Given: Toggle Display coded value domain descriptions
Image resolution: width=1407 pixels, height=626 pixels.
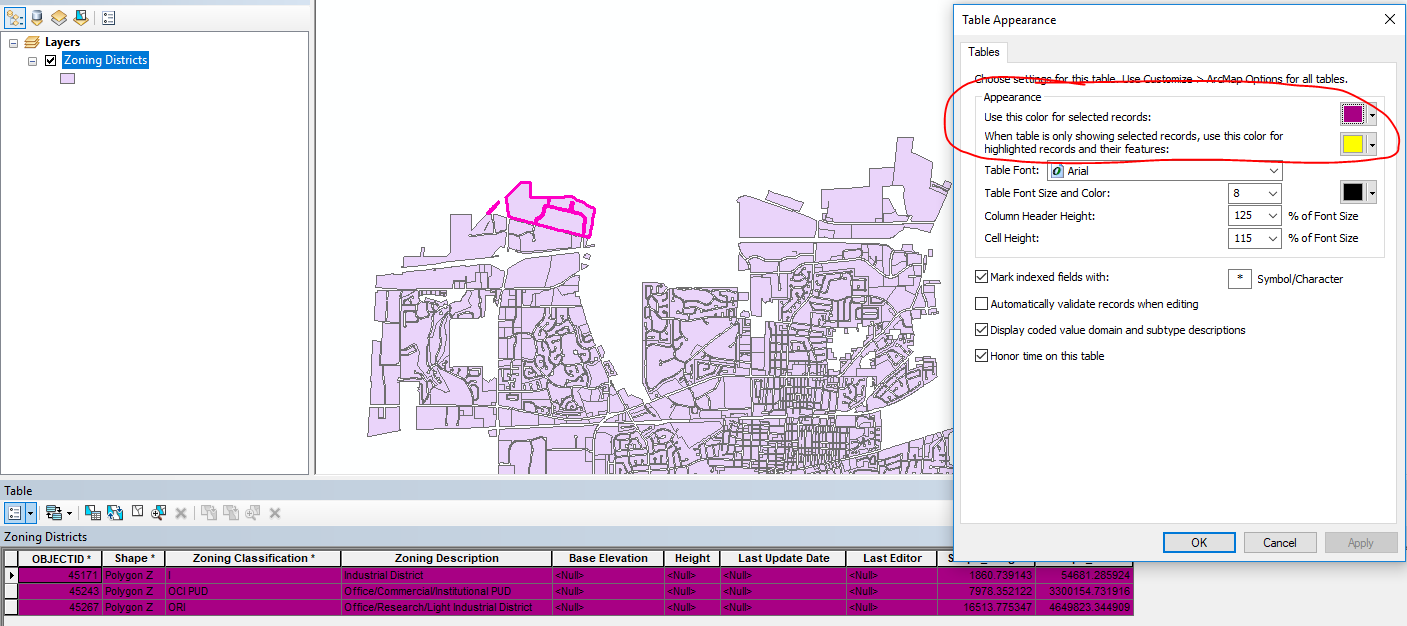Looking at the screenshot, I should coord(981,329).
